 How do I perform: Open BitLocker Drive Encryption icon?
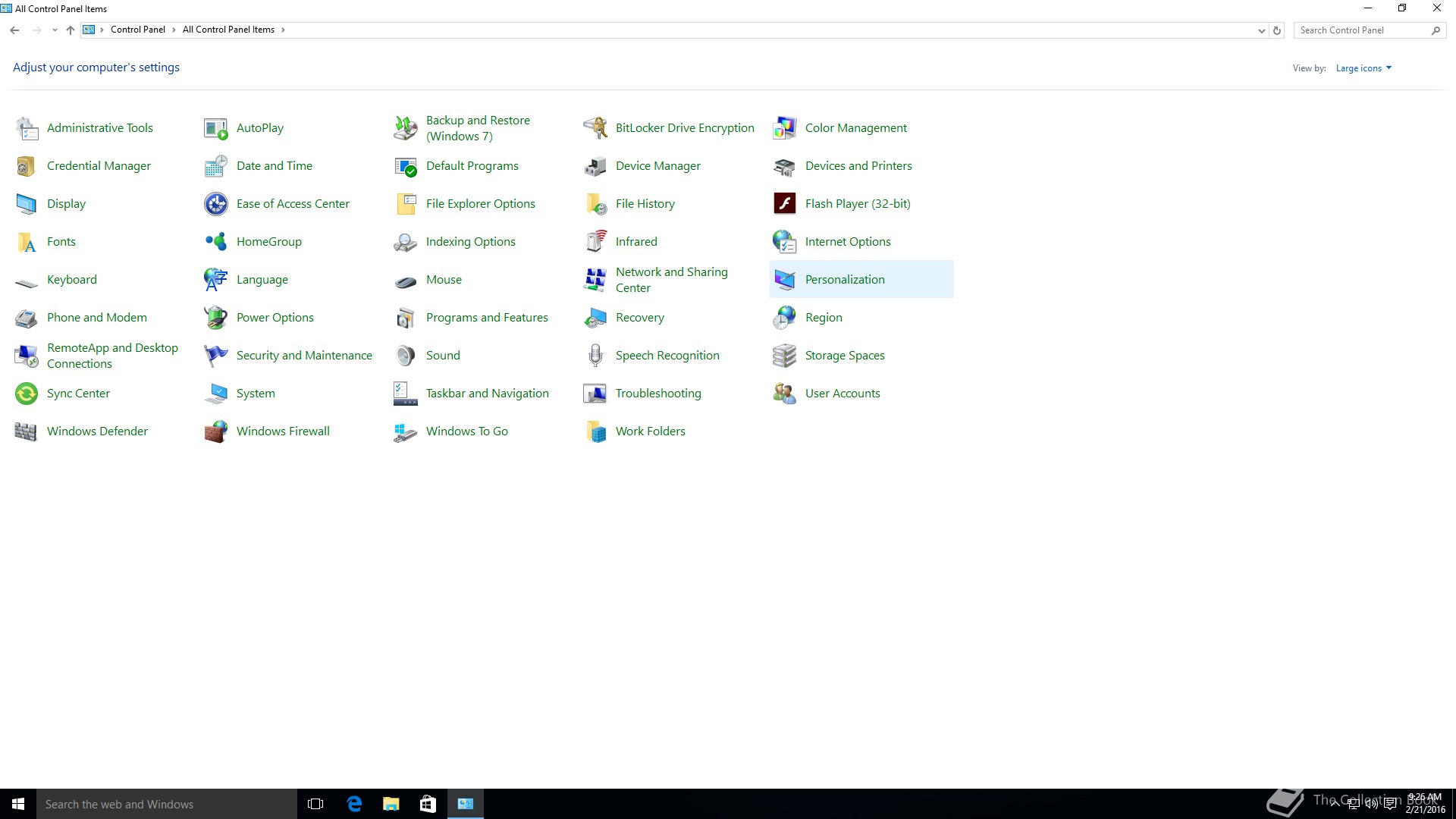point(595,128)
